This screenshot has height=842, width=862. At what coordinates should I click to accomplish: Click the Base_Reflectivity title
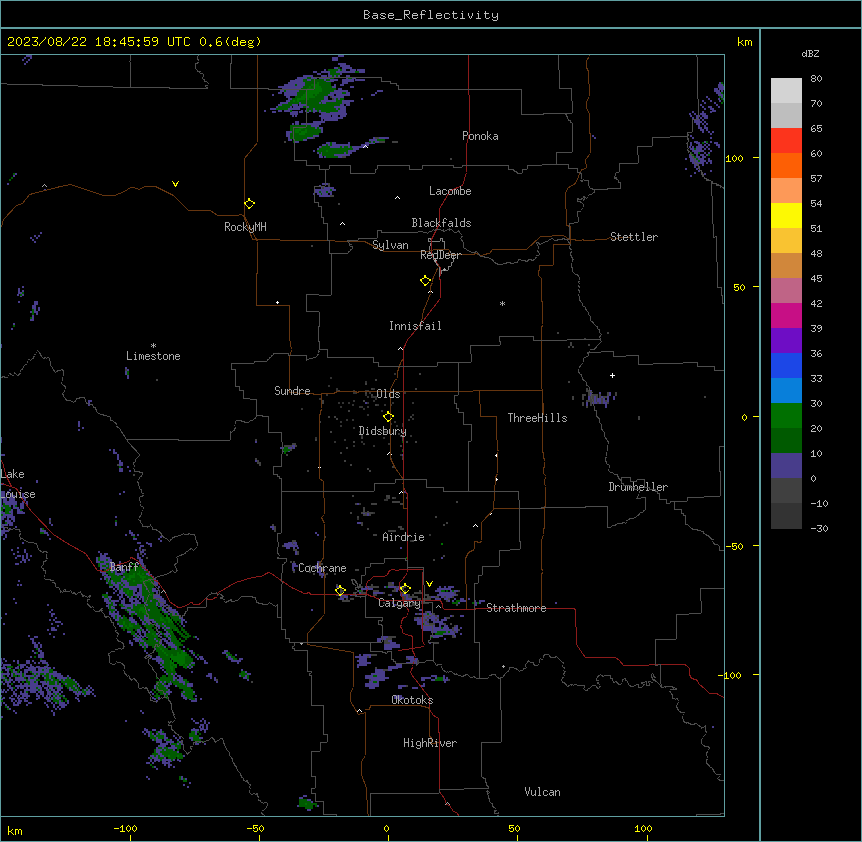coord(431,15)
